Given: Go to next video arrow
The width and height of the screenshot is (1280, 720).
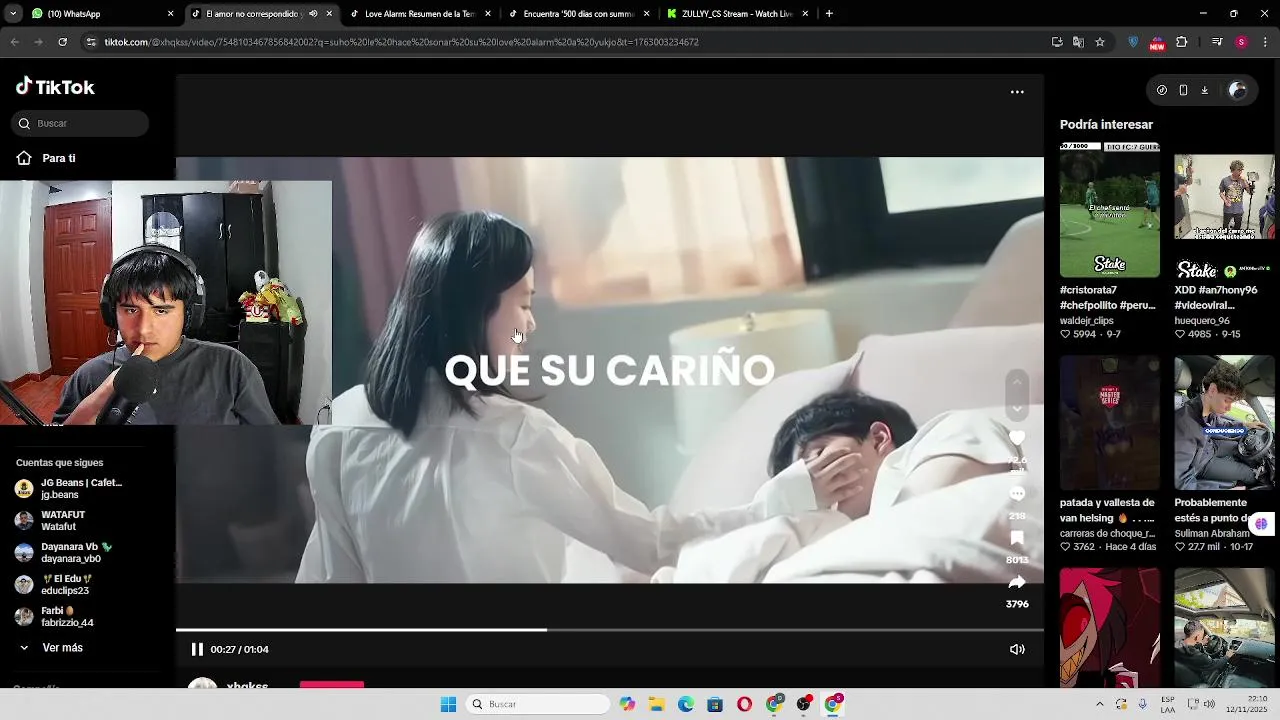Looking at the screenshot, I should coord(1017,408).
